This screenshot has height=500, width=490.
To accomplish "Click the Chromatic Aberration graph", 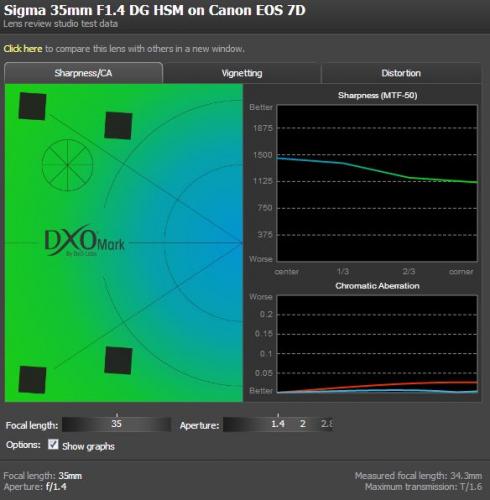I will tap(377, 344).
